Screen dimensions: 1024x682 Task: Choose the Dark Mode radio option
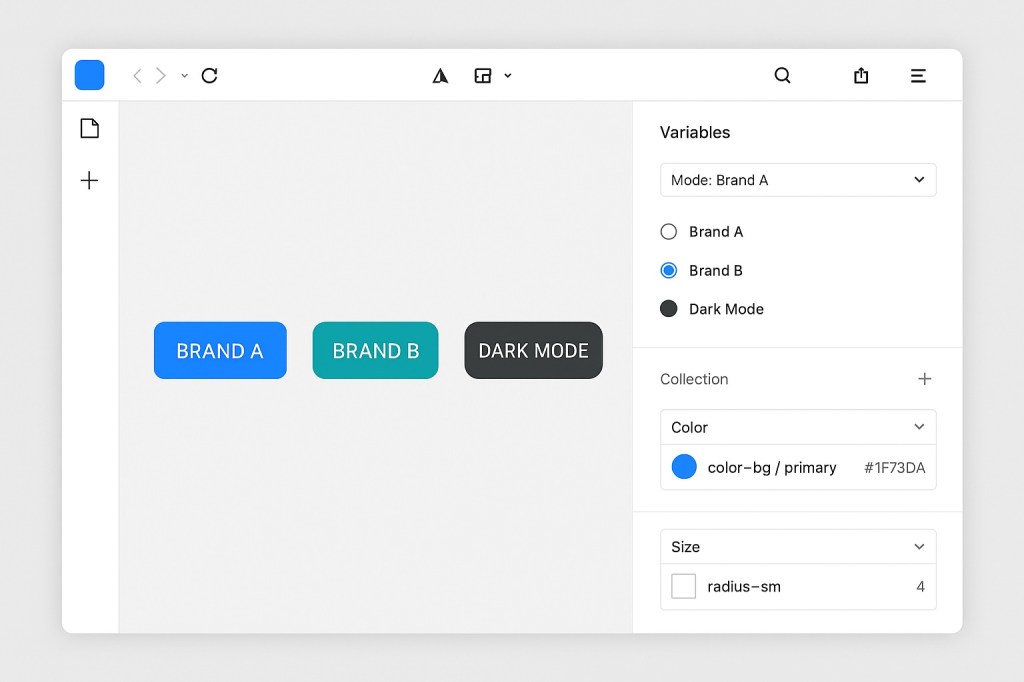(x=668, y=308)
